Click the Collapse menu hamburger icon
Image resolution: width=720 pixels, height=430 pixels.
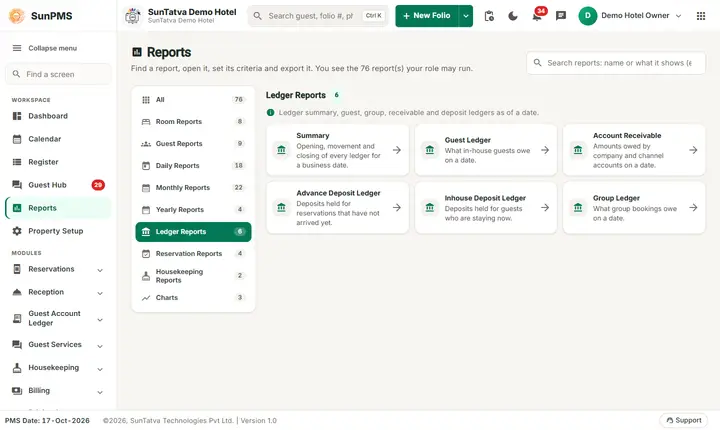pyautogui.click(x=17, y=48)
